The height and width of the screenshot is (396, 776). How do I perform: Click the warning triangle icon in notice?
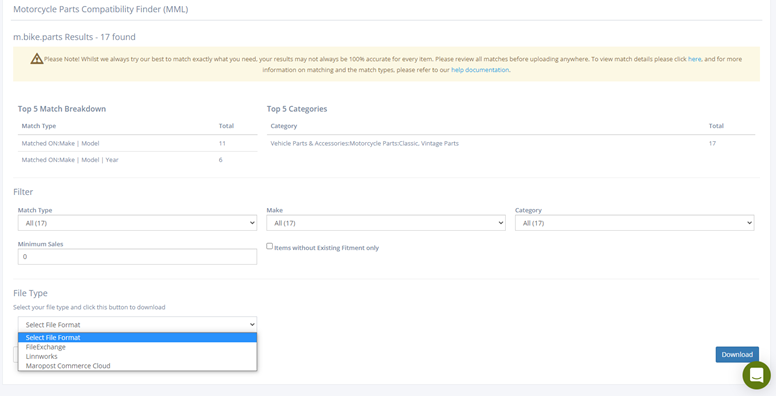coord(37,59)
